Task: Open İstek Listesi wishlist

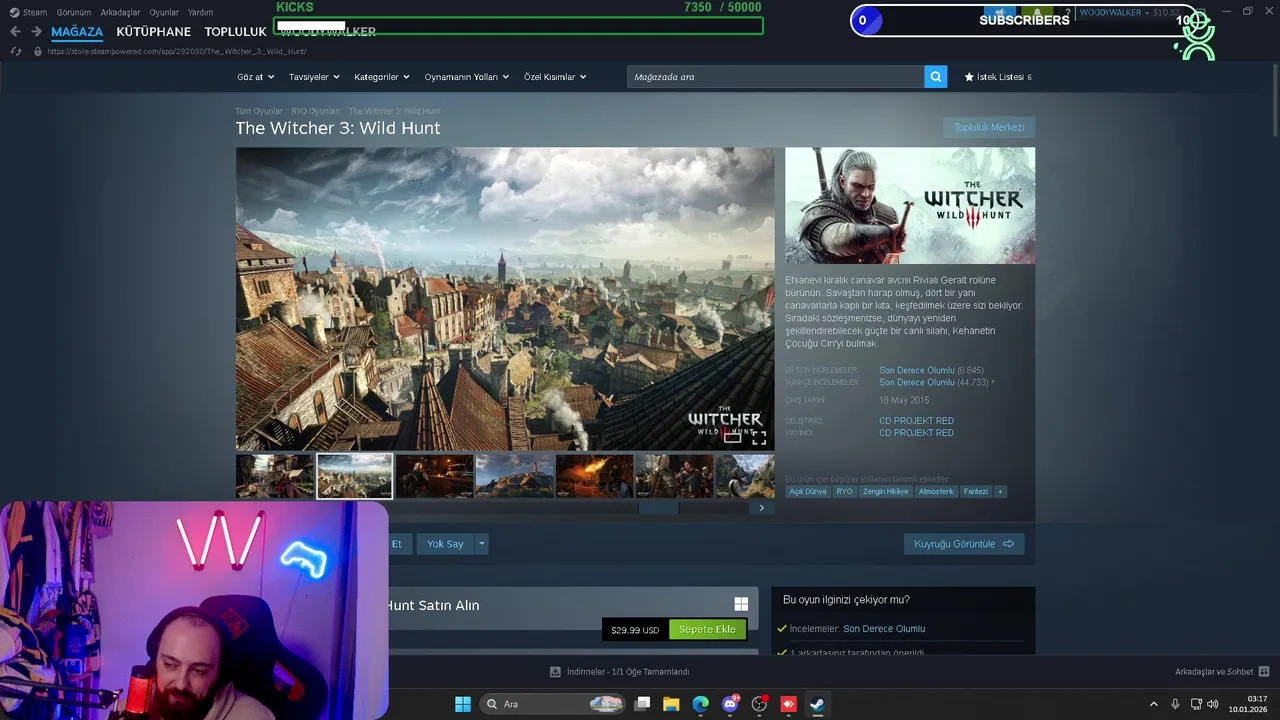Action: [x=997, y=77]
